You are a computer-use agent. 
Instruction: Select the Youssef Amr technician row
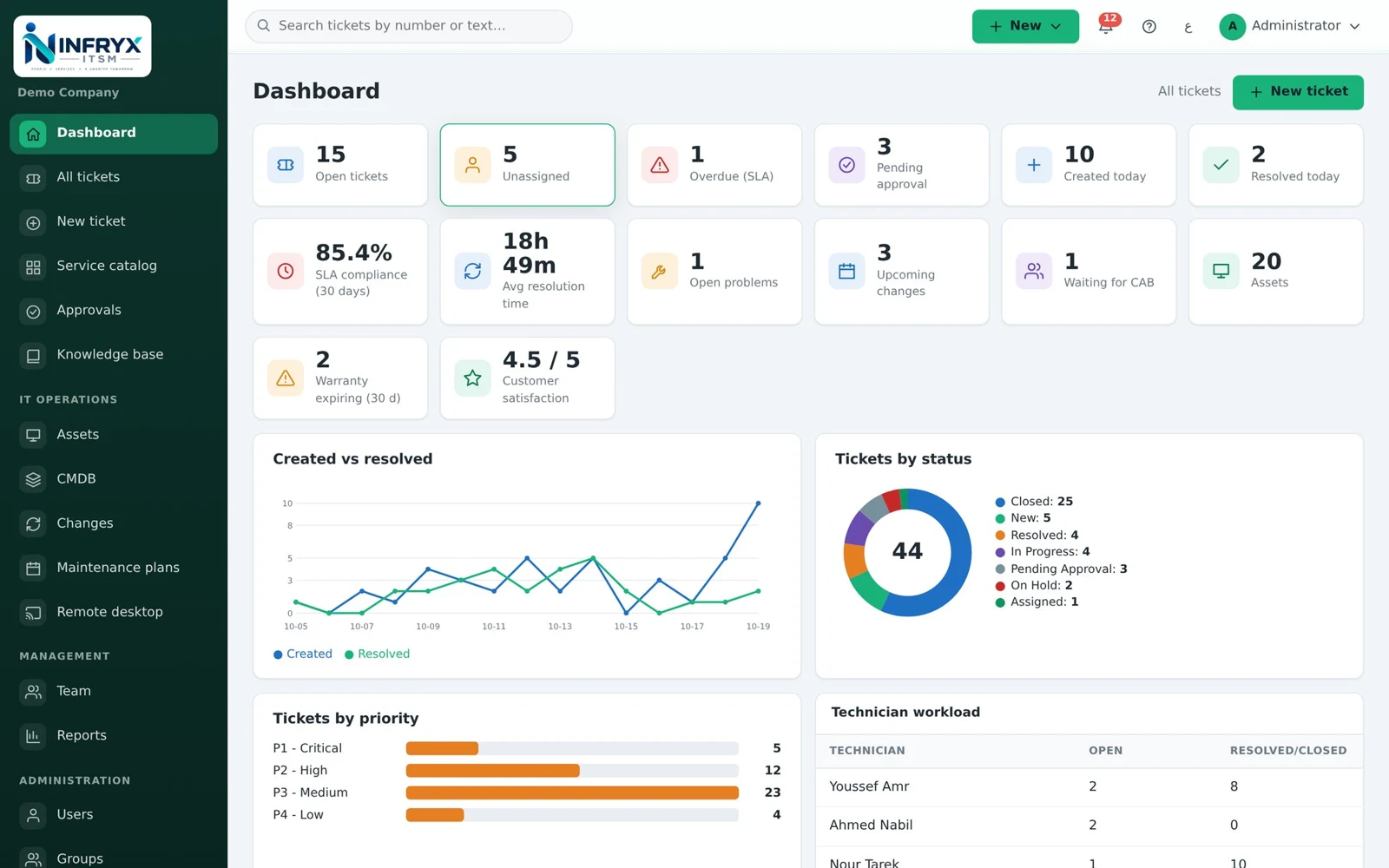coord(1089,787)
